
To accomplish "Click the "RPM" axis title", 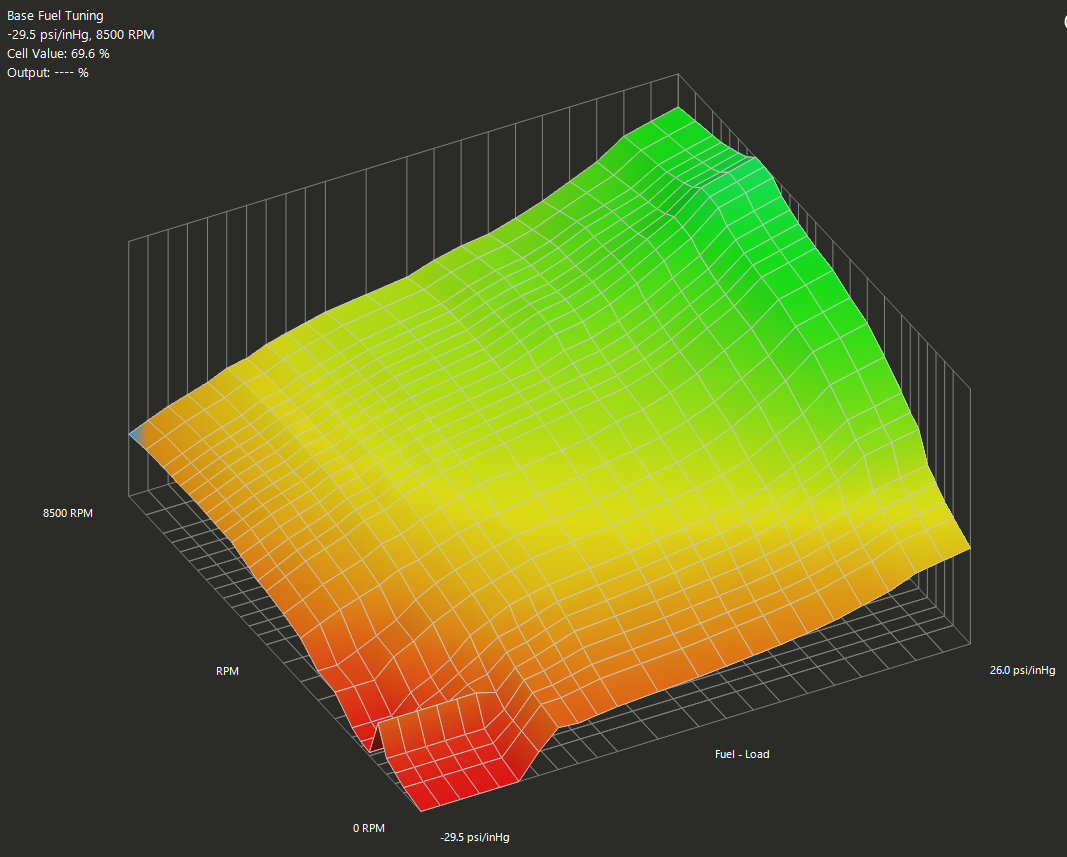I will (x=227, y=671).
